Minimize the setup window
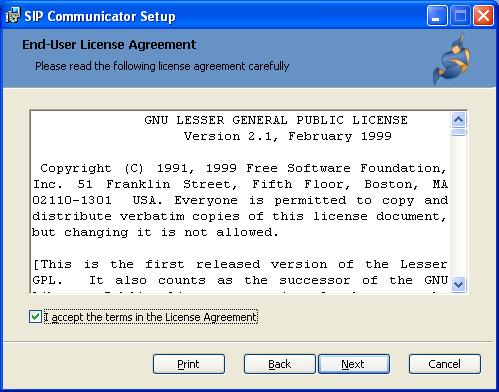The image size is (499, 392). point(437,16)
